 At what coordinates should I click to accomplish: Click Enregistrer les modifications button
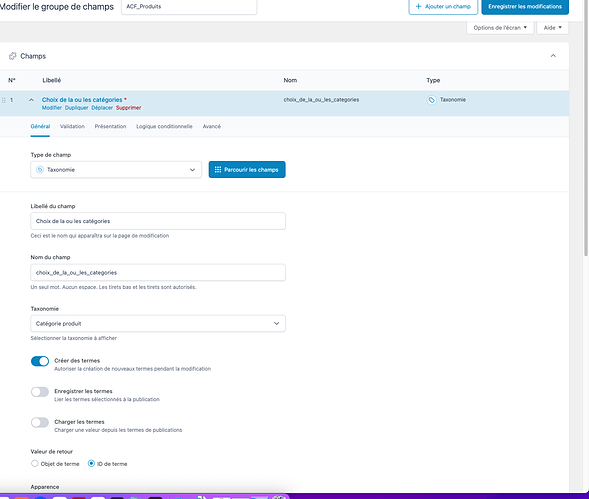(x=525, y=7)
